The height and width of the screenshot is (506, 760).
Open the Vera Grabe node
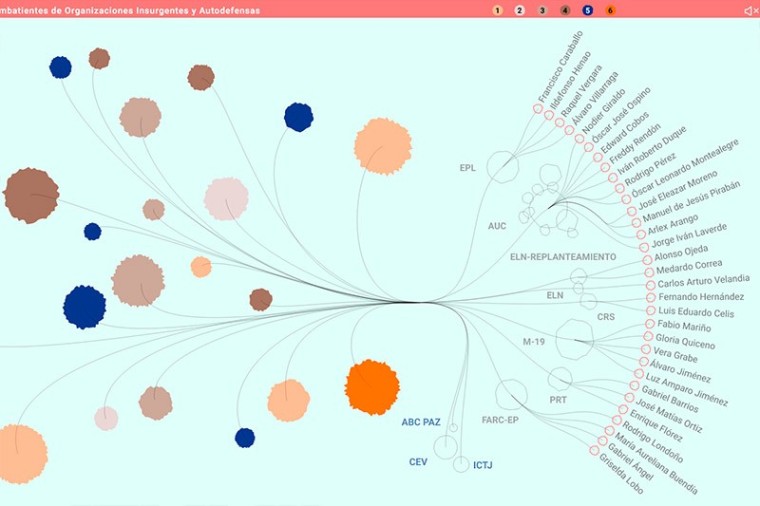(646, 349)
